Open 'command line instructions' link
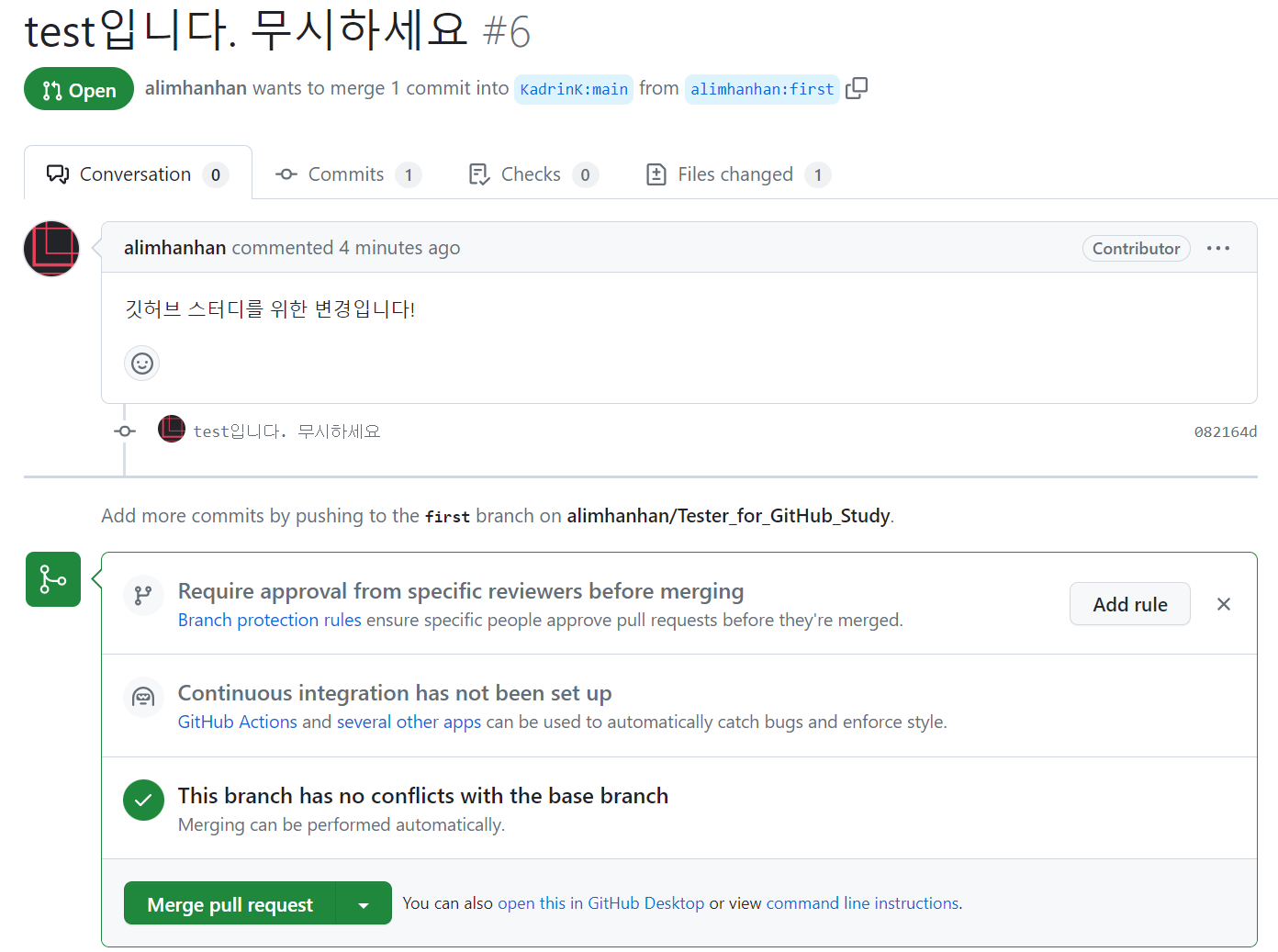This screenshot has width=1278, height=952. (862, 903)
